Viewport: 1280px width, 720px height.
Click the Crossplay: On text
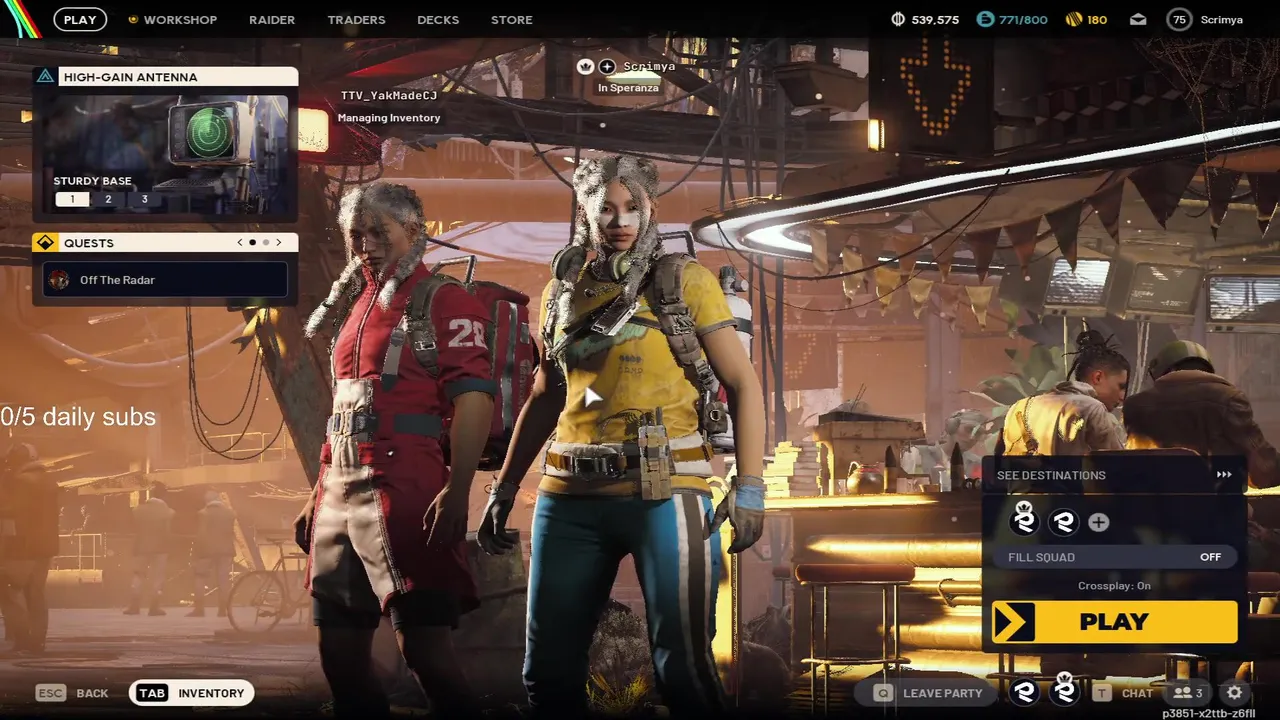pyautogui.click(x=1114, y=586)
